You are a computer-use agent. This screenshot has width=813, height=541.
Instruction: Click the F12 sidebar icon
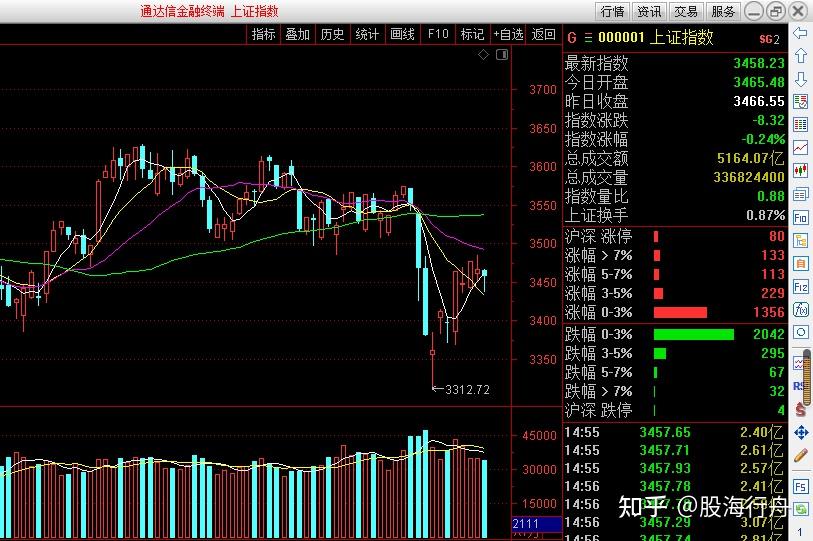point(801,287)
